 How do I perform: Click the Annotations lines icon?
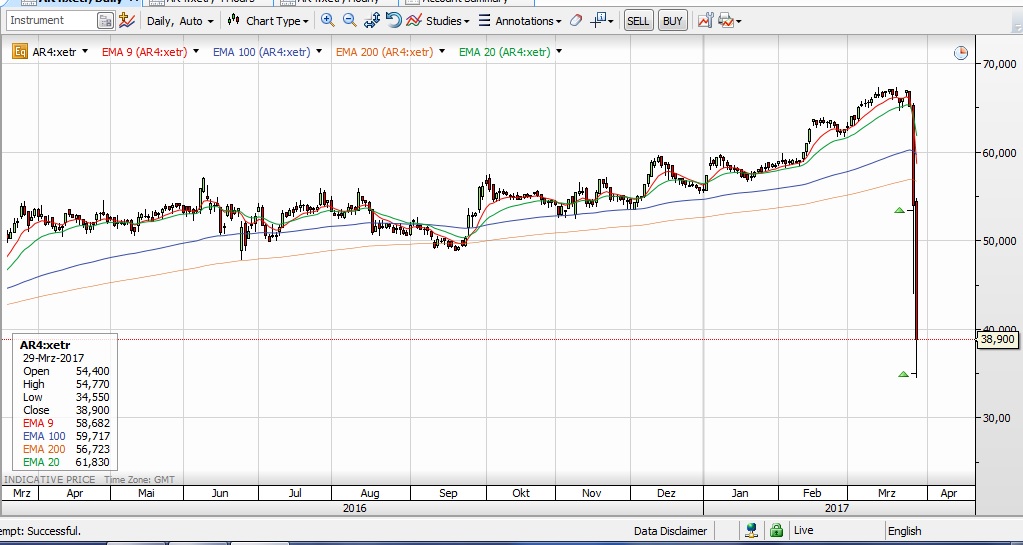point(484,20)
